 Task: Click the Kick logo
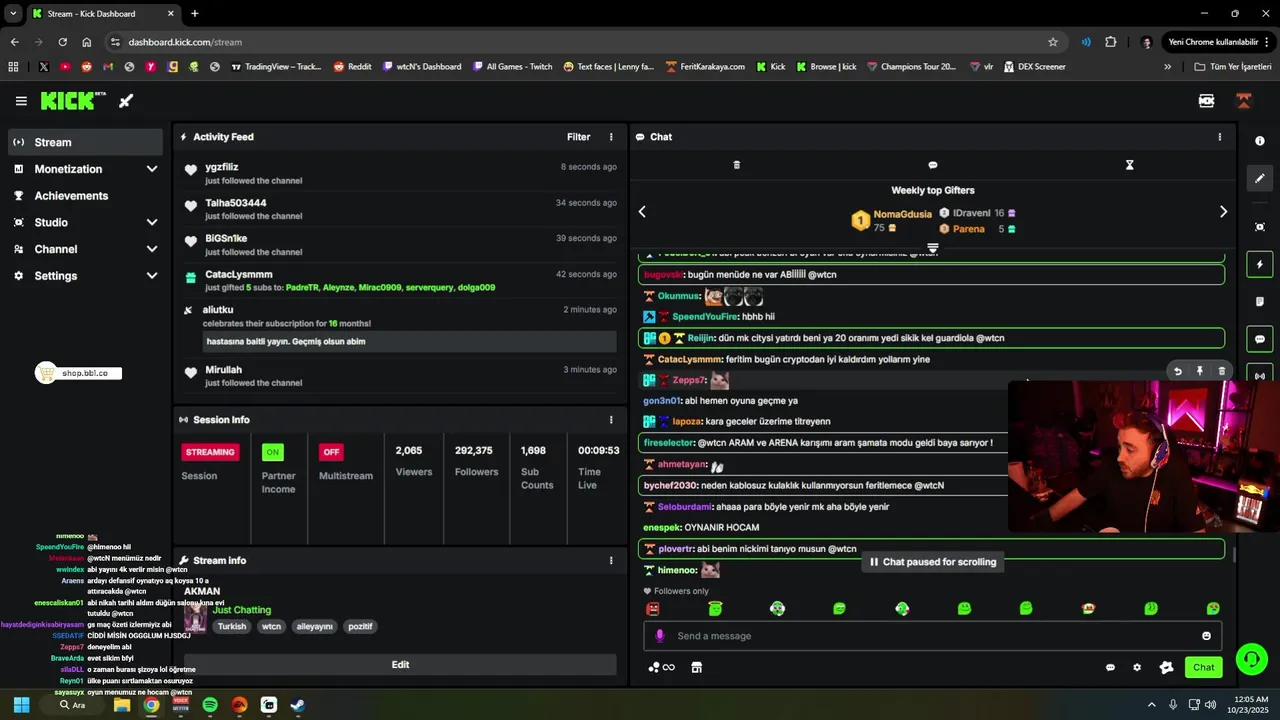[73, 101]
